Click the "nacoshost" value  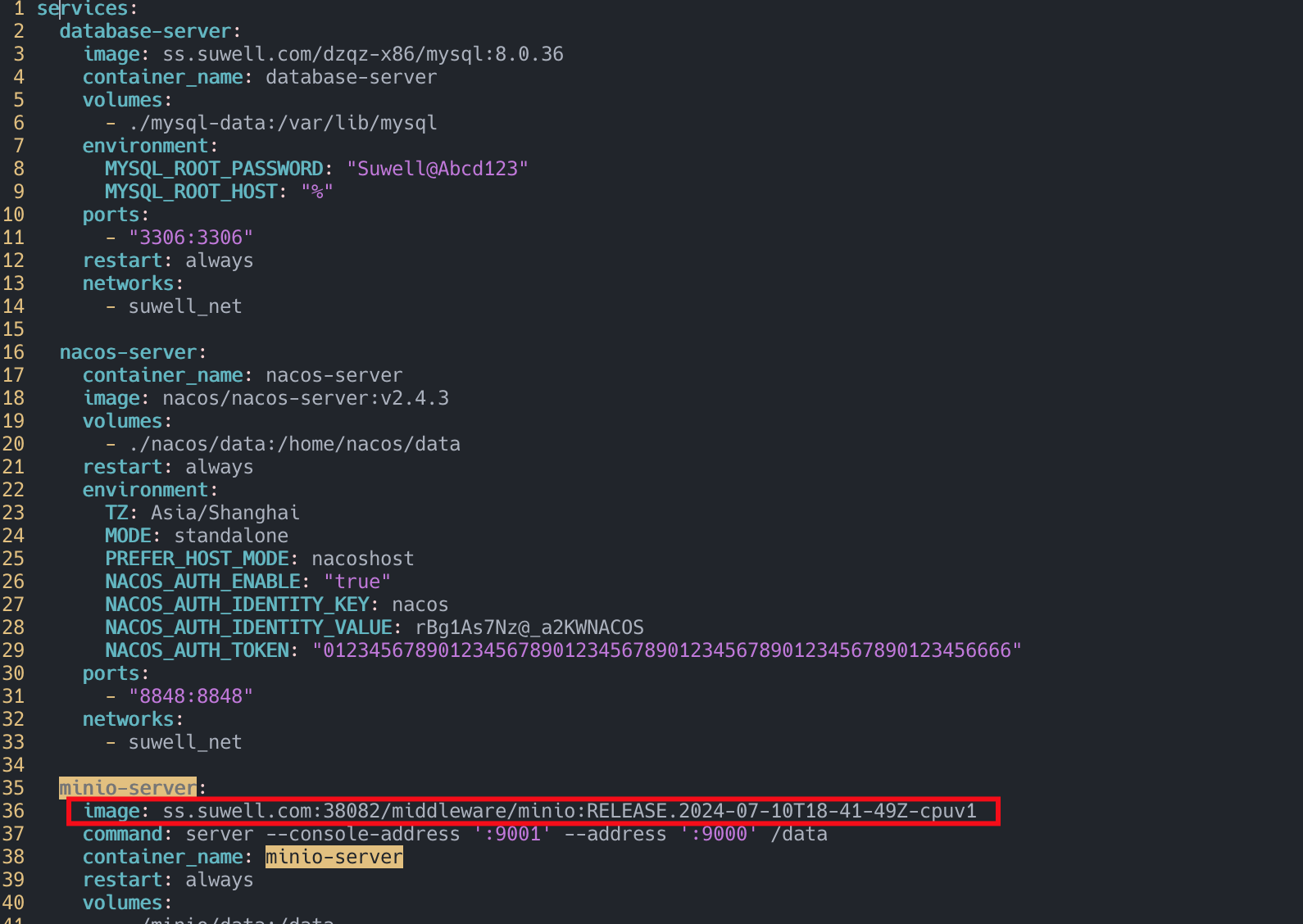[363, 559]
